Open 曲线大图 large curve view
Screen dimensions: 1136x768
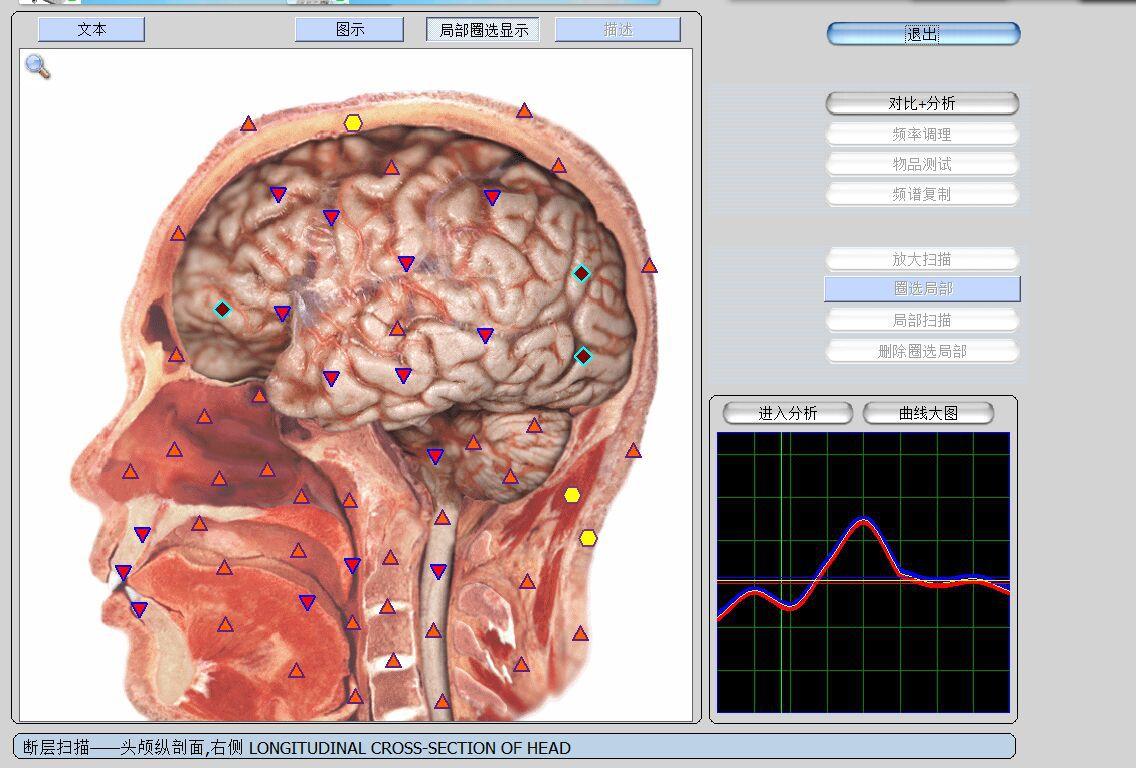[x=928, y=413]
